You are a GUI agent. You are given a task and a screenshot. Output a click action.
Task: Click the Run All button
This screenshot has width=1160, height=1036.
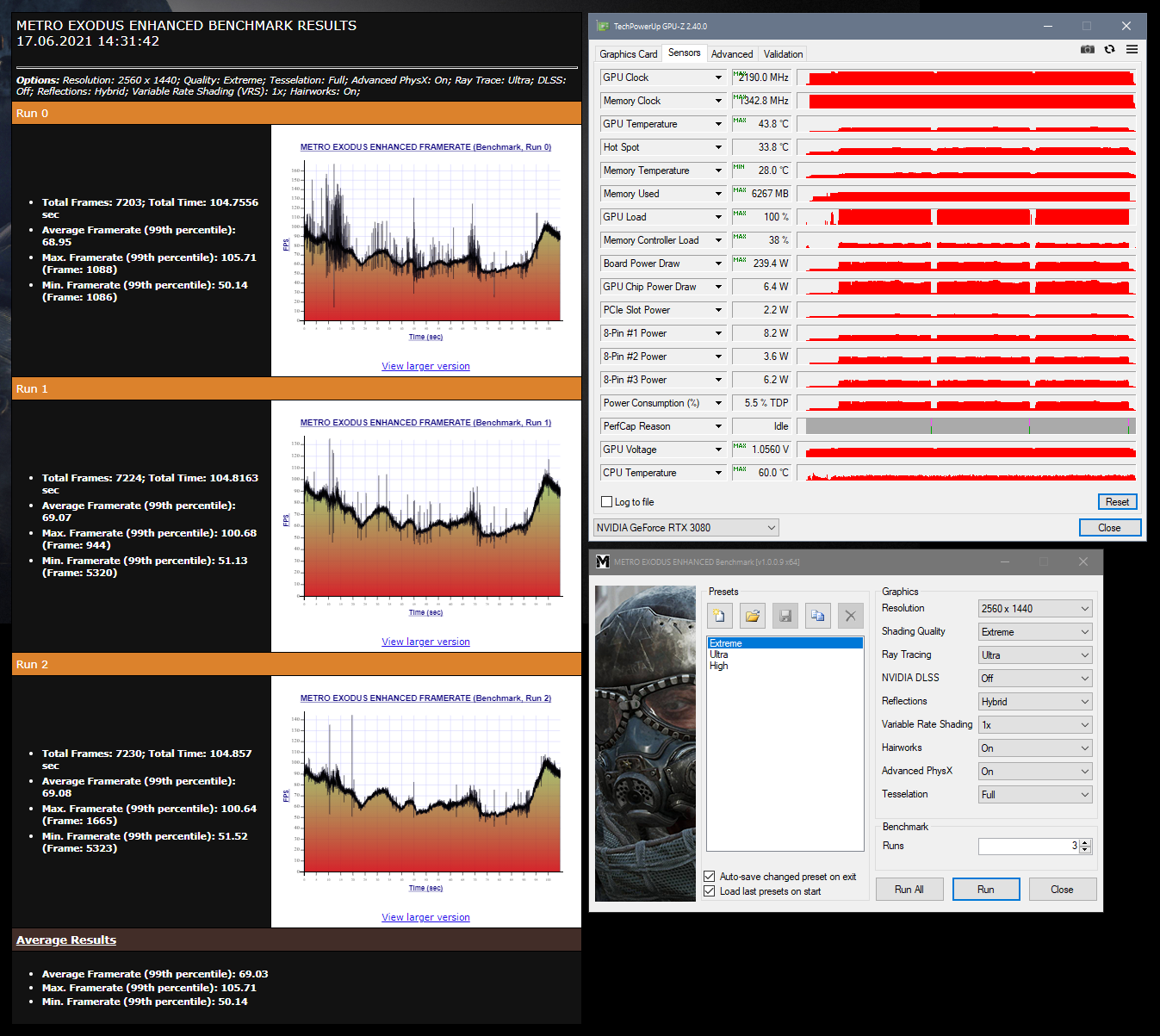[909, 890]
